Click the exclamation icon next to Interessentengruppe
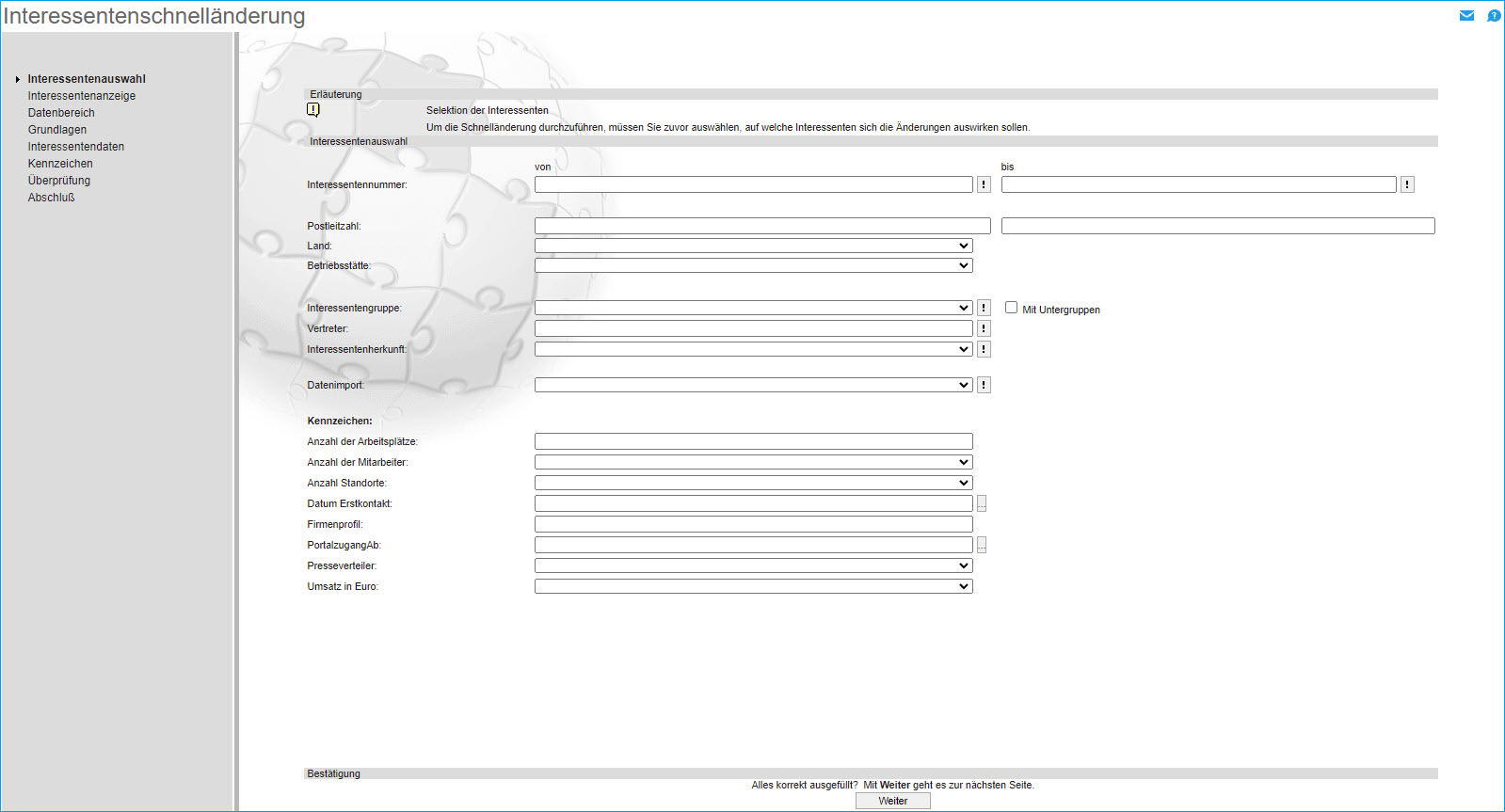Image resolution: width=1505 pixels, height=812 pixels. (984, 308)
